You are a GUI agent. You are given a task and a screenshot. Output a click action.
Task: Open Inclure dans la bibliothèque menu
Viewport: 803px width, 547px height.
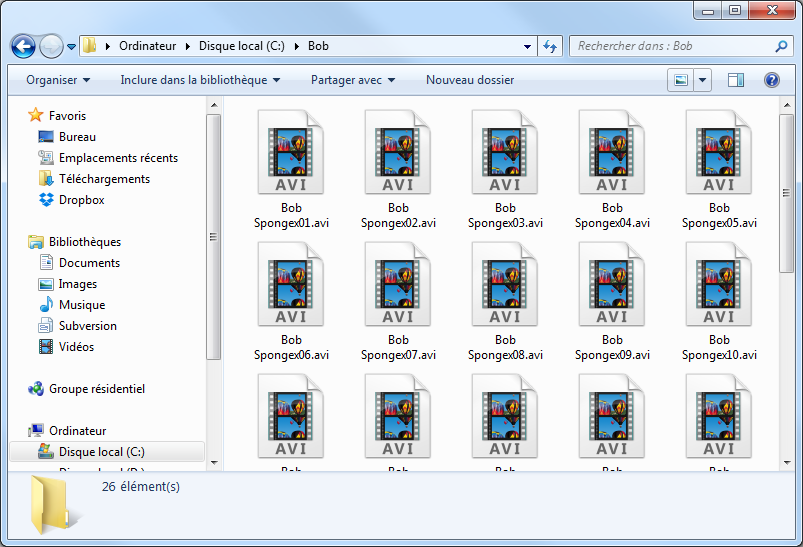click(x=200, y=80)
